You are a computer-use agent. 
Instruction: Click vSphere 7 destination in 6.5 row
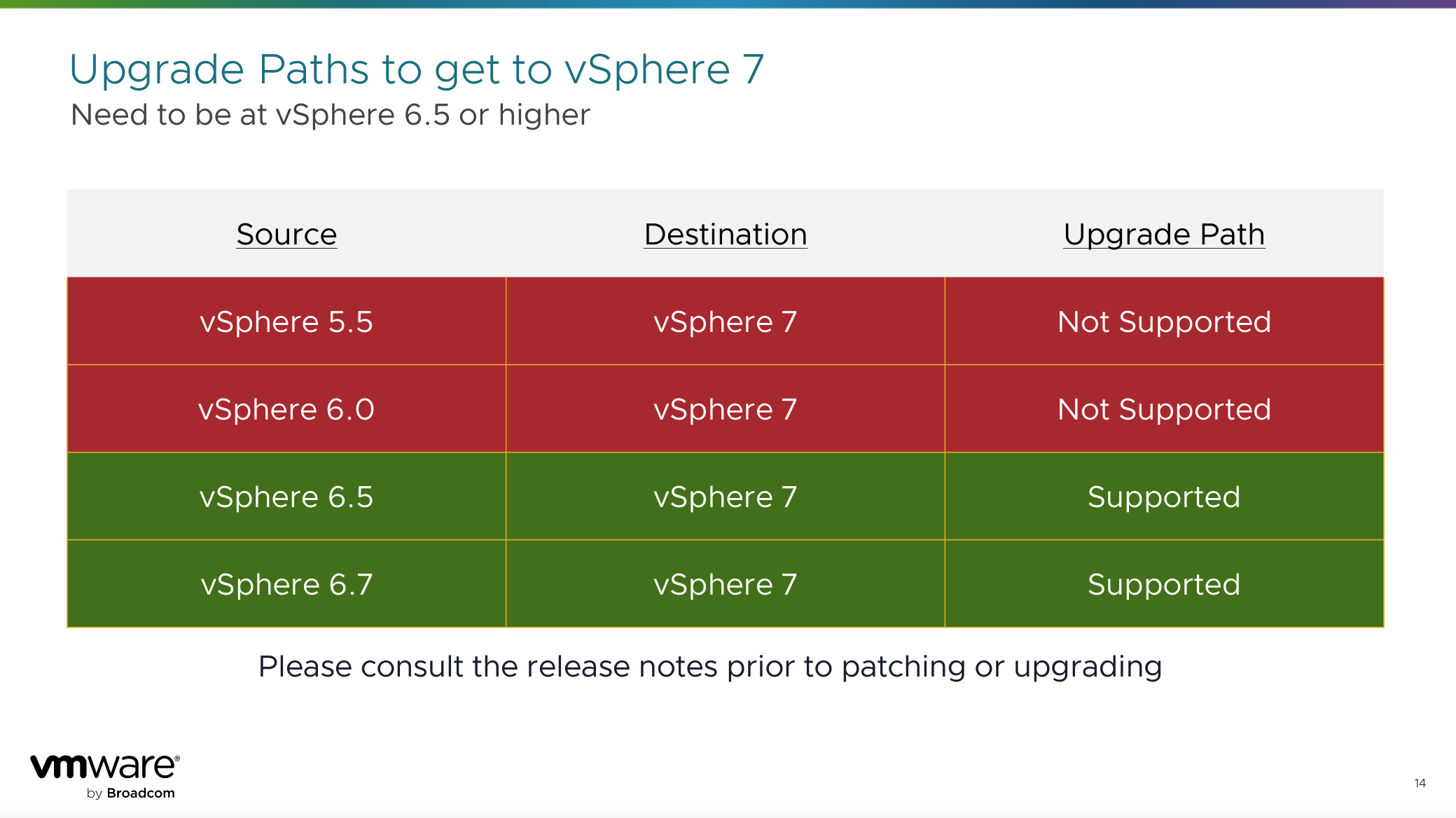tap(726, 497)
